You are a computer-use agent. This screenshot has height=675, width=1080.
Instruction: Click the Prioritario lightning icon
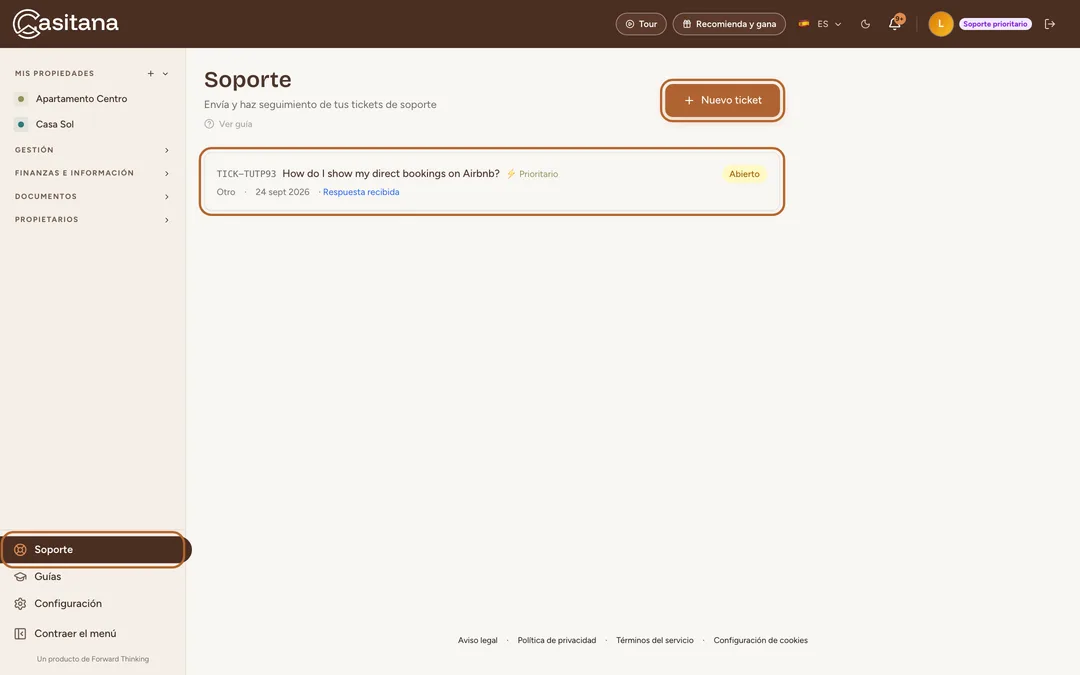point(511,174)
